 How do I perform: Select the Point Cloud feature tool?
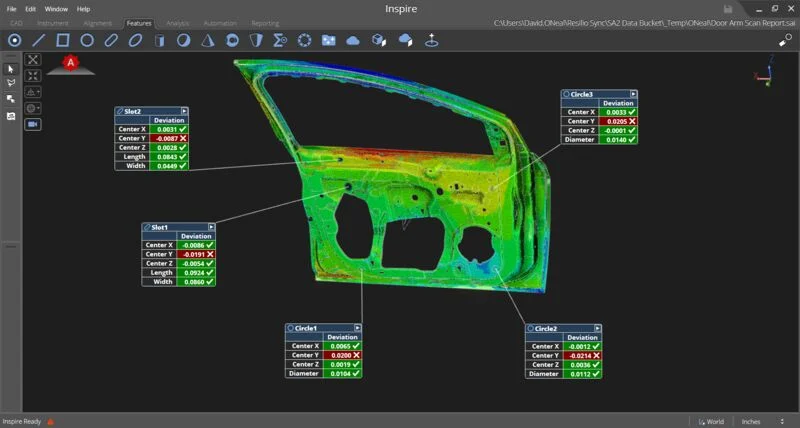coord(353,40)
